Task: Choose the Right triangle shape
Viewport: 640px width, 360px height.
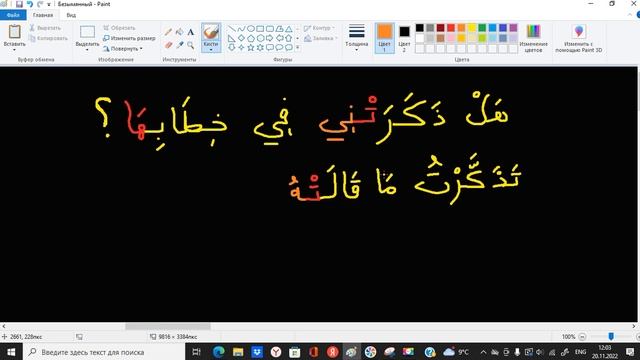Action: pyautogui.click(x=231, y=38)
